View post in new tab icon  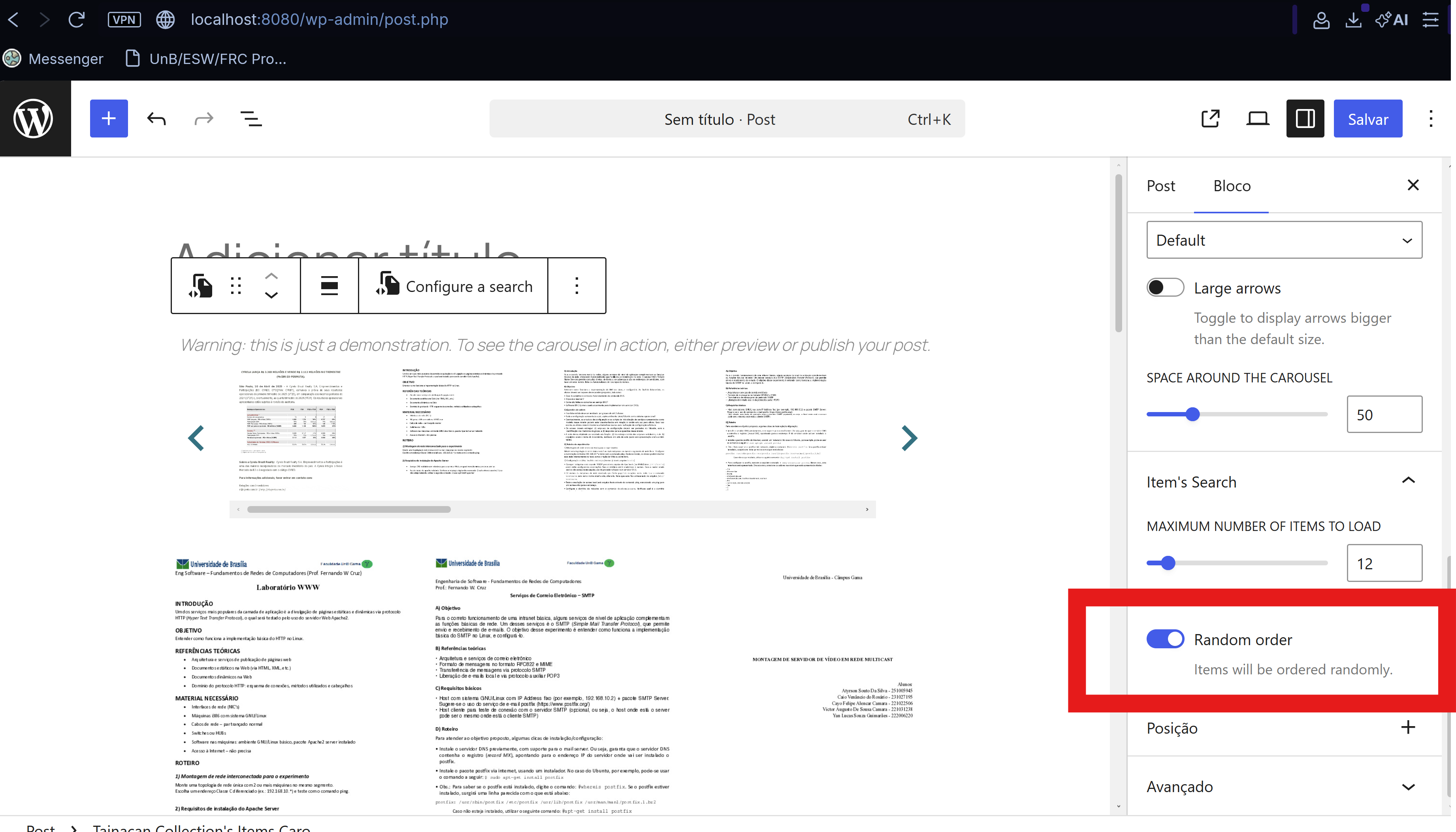(x=1210, y=118)
